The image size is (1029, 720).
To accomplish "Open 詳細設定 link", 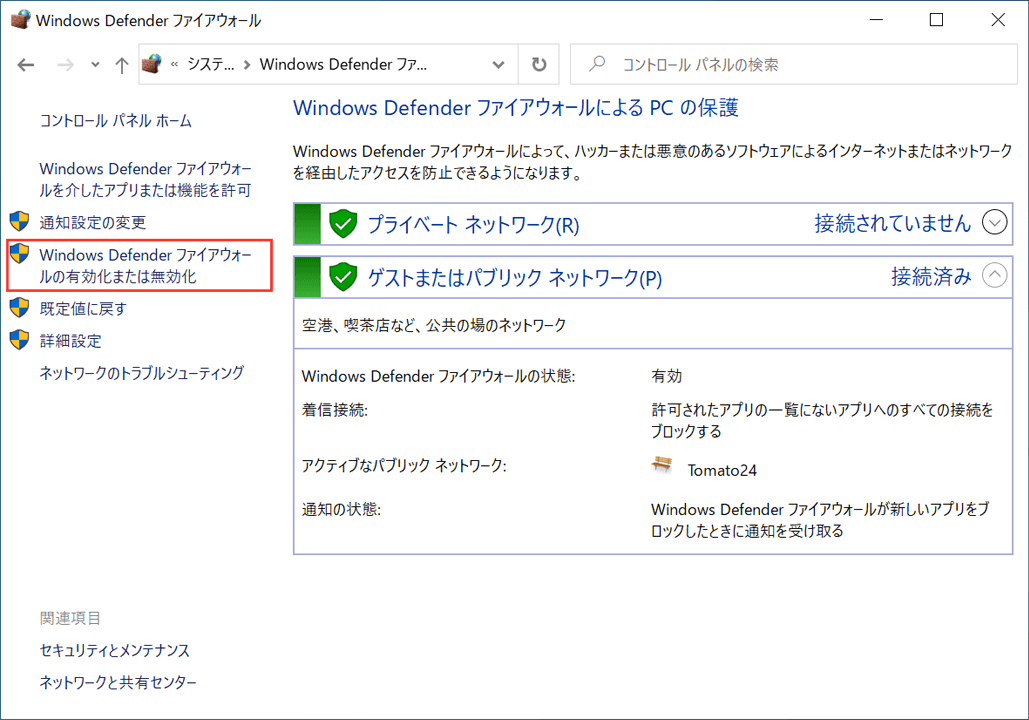I will [70, 341].
